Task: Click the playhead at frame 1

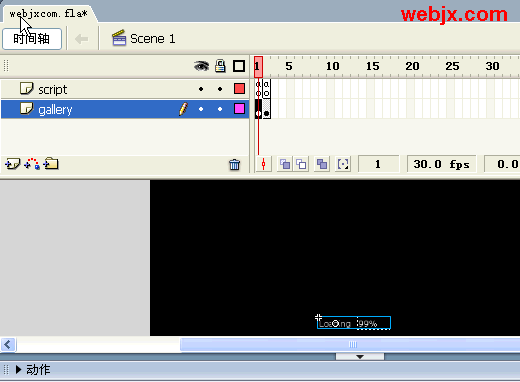Action: [258, 67]
